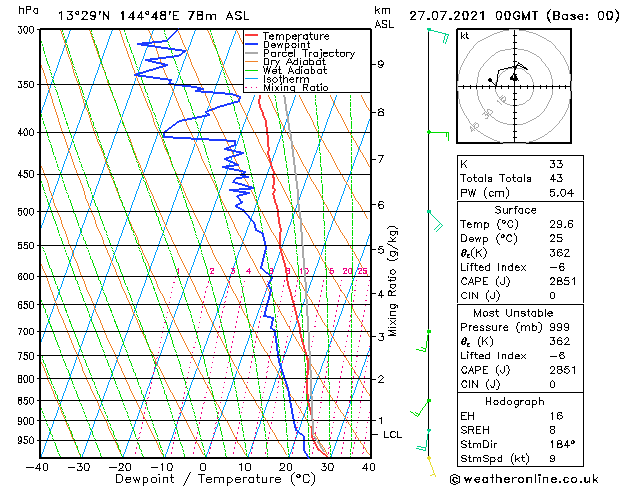Viewport: 629px width, 486px height.
Task: Click the wind barb at 500 hPa
Action: [435, 221]
